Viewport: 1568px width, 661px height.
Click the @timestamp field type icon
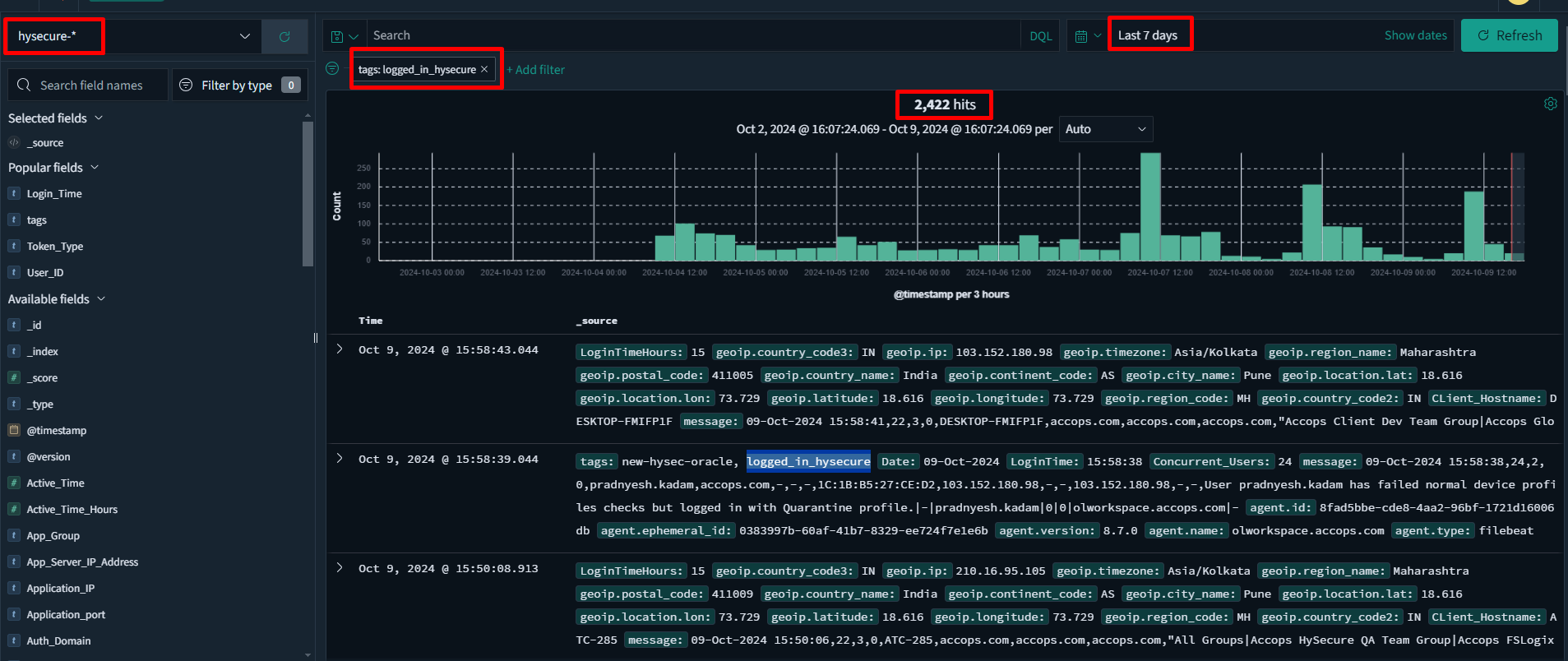[14, 430]
